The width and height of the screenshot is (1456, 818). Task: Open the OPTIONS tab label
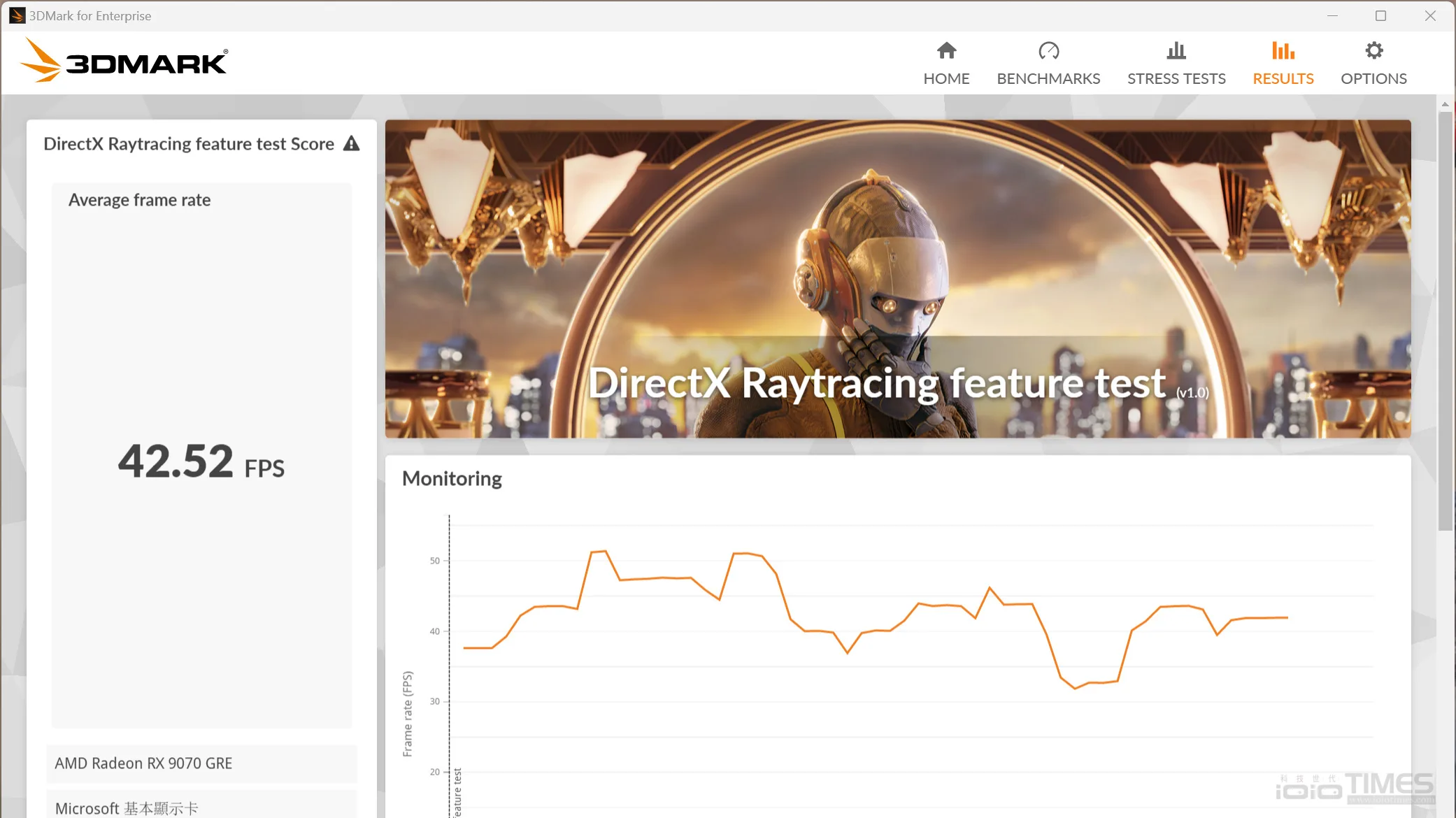click(1373, 78)
